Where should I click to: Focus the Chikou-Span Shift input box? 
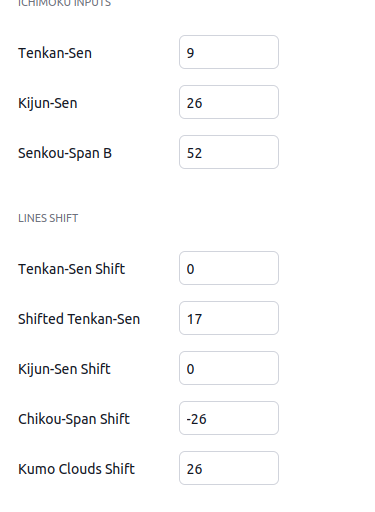click(229, 418)
